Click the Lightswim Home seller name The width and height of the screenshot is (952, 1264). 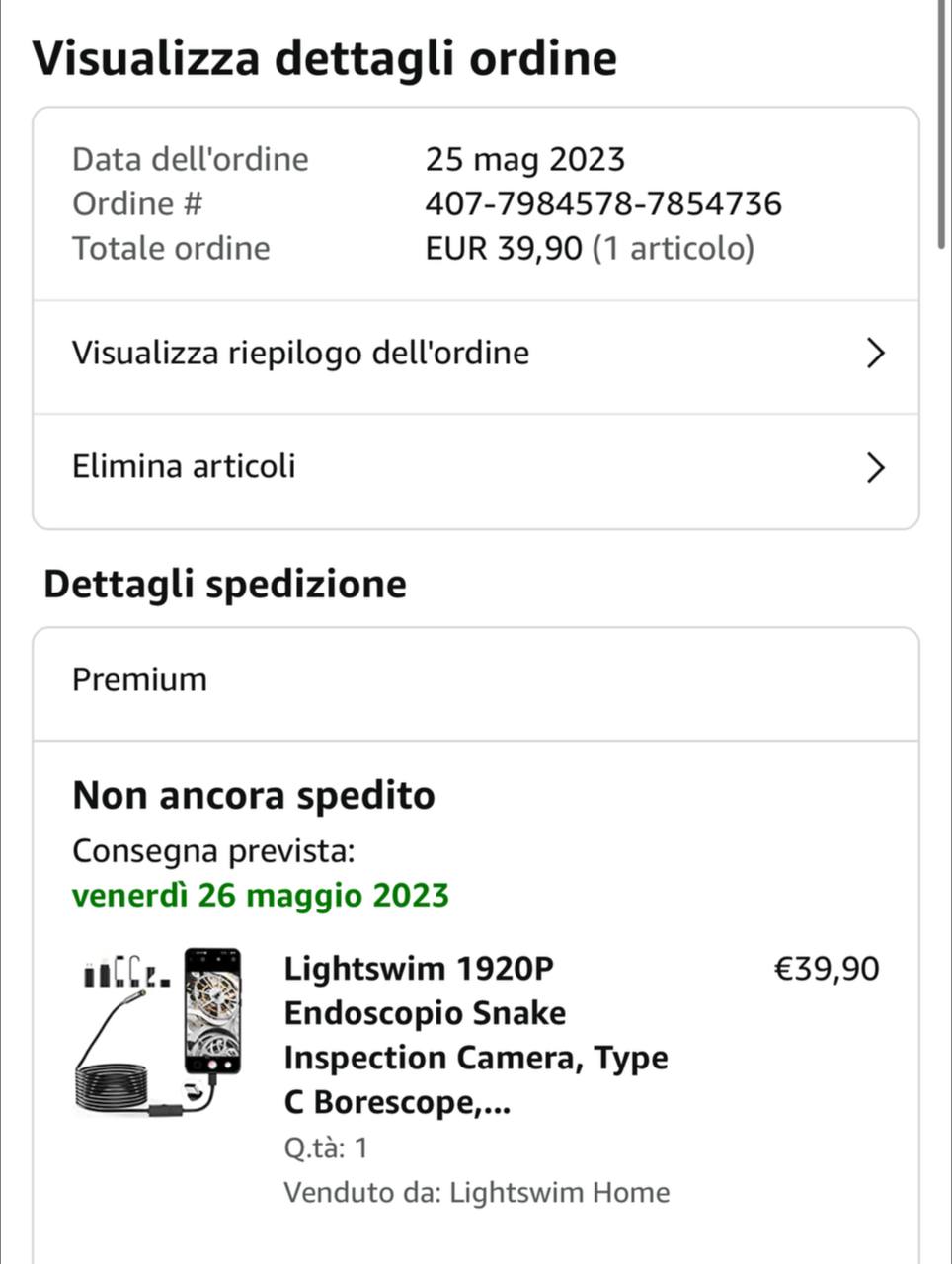coord(559,1193)
